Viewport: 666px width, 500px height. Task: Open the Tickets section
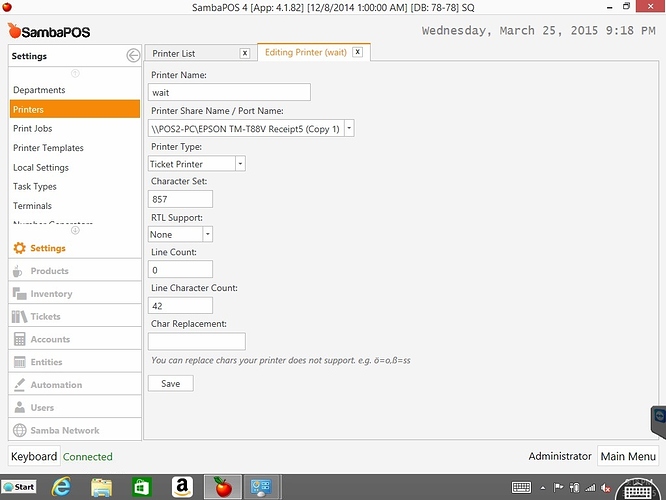[x=75, y=316]
